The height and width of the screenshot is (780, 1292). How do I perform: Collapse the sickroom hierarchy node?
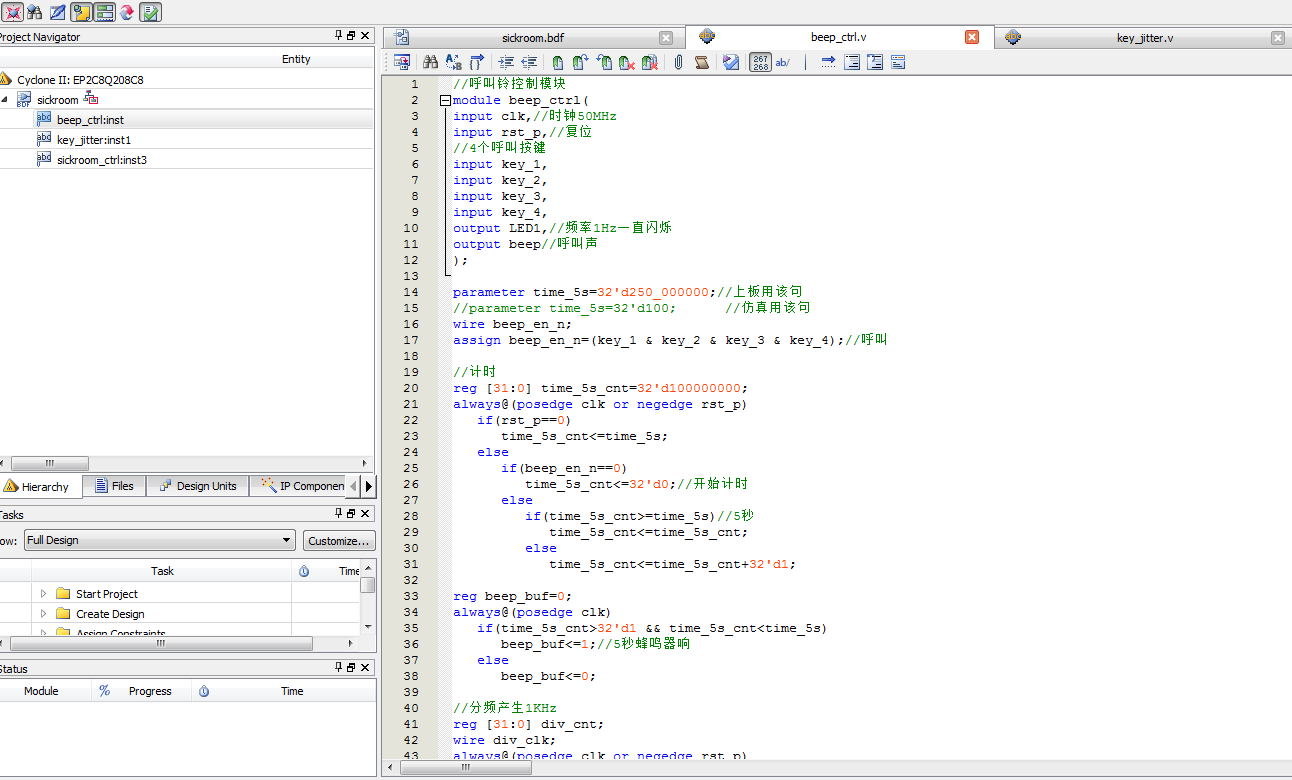point(4,100)
